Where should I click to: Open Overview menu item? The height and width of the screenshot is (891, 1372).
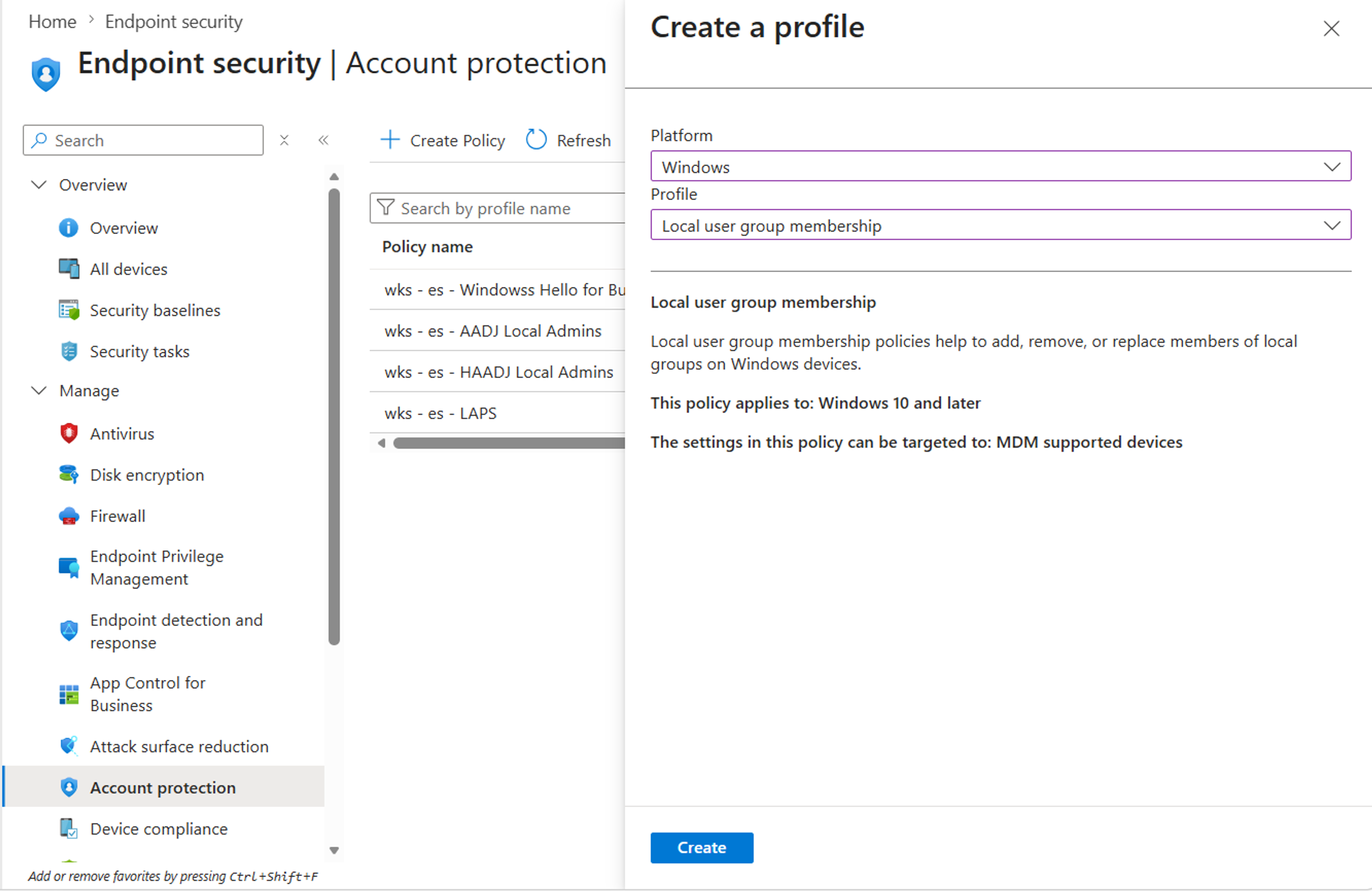[123, 227]
